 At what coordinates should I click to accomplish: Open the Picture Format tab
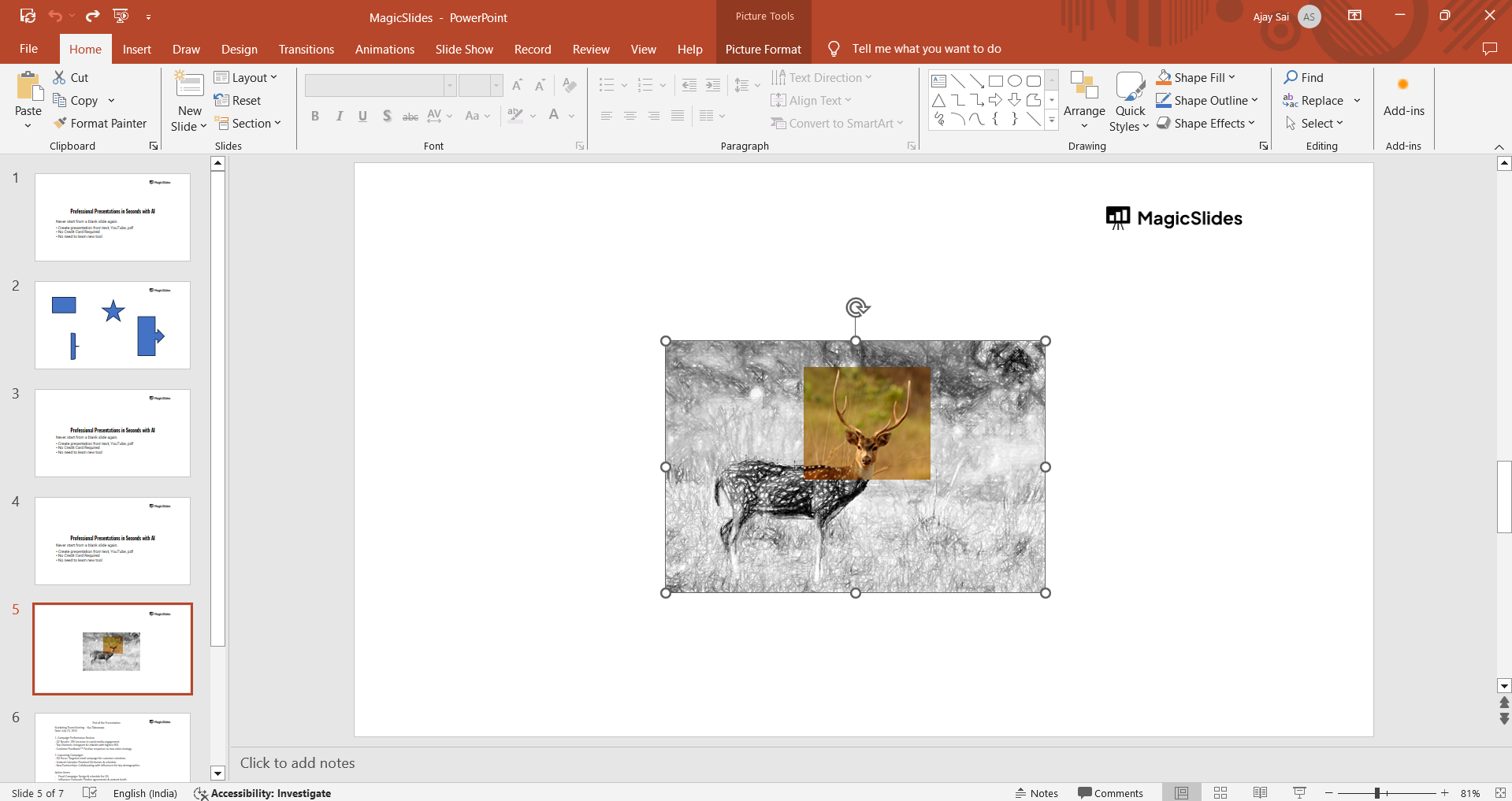762,49
